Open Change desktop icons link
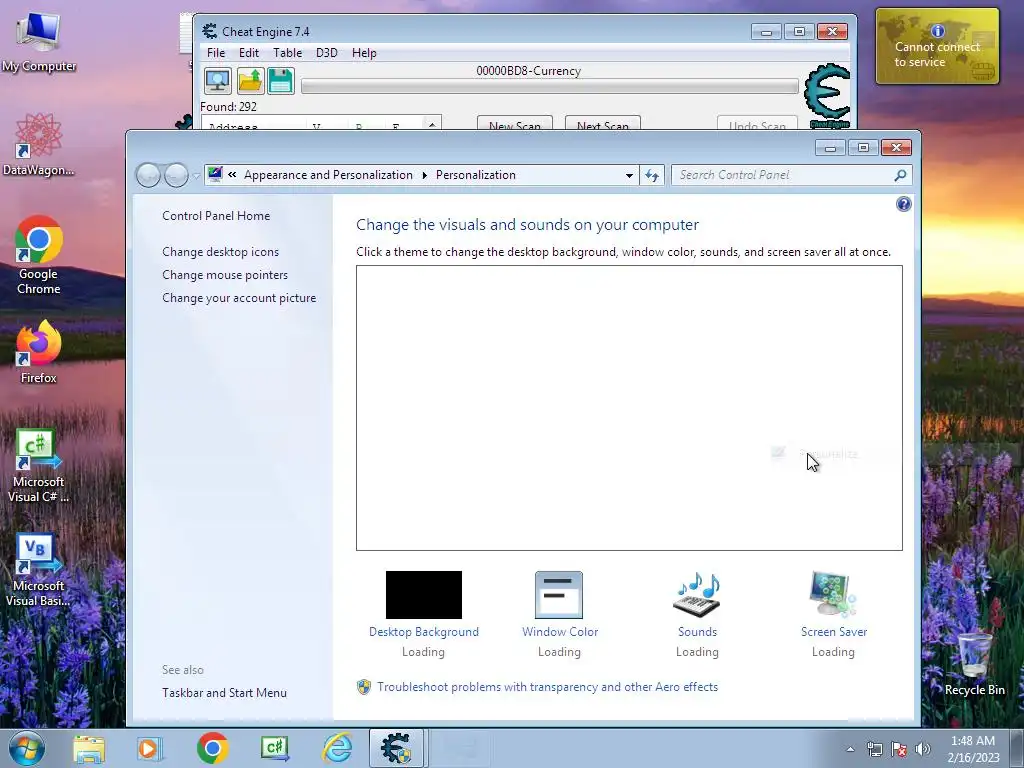Screen dimensions: 1024x768 point(221,252)
